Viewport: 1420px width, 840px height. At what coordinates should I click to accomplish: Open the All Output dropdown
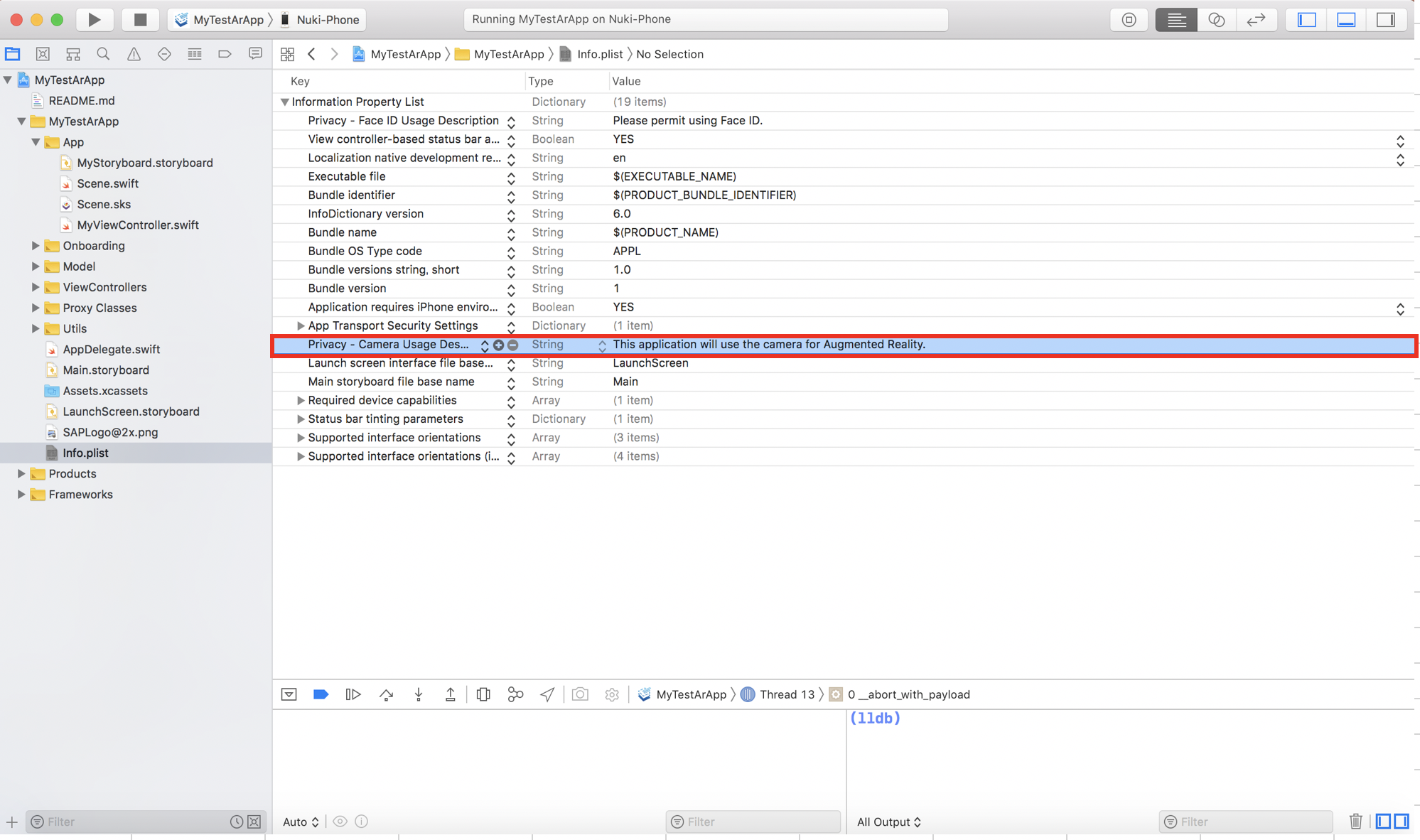pyautogui.click(x=888, y=822)
